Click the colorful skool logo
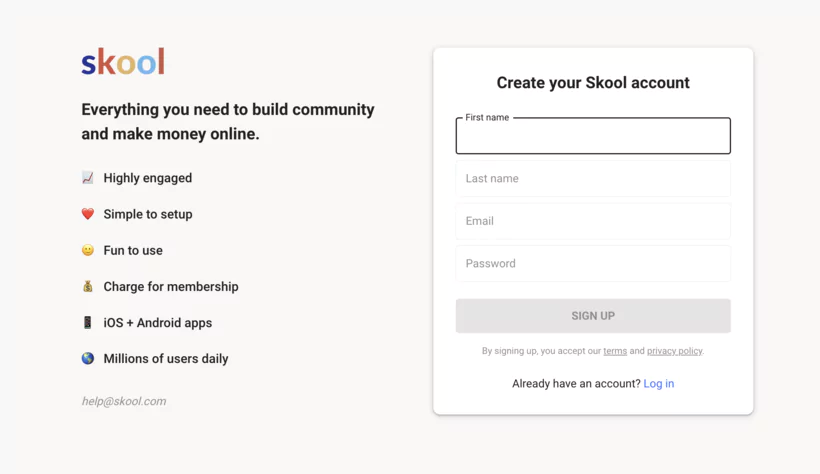The width and height of the screenshot is (820, 474). pos(123,62)
